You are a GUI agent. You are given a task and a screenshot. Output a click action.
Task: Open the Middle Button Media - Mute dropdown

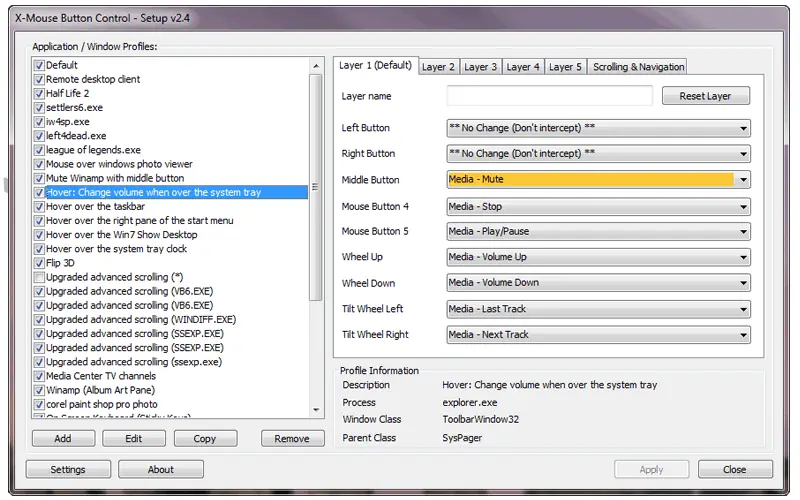click(598, 180)
